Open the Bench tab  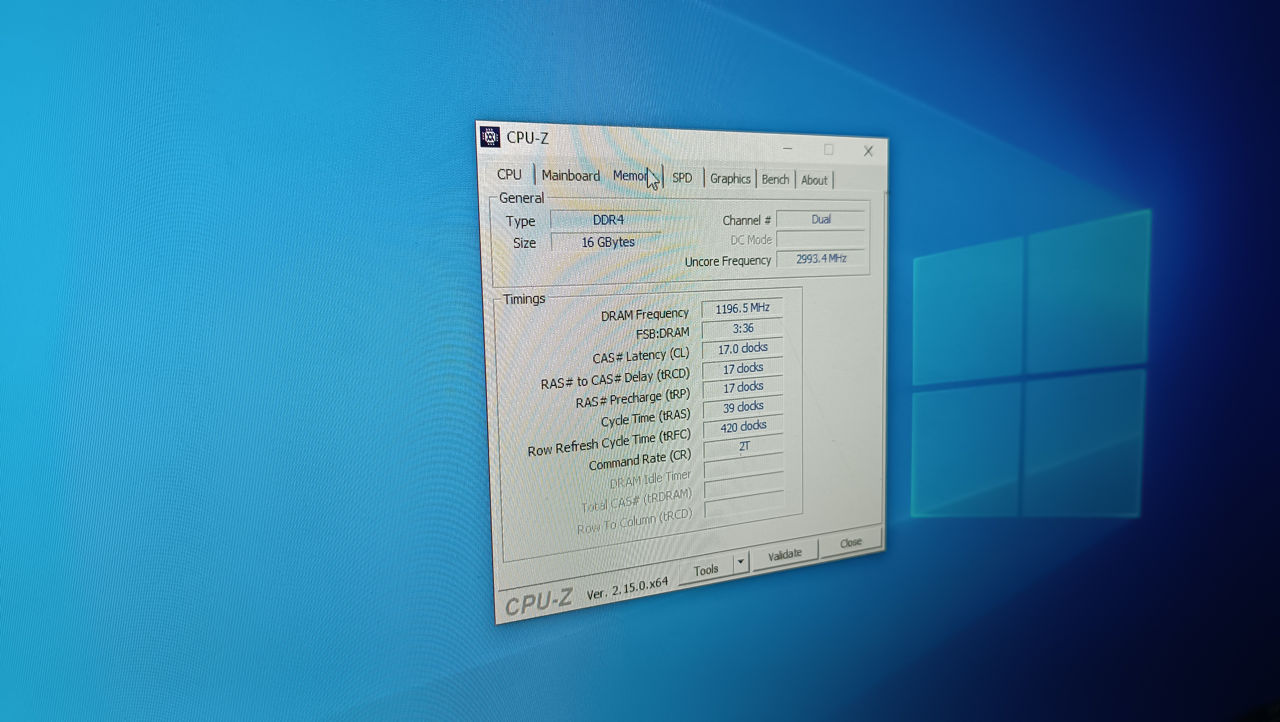pyautogui.click(x=775, y=180)
